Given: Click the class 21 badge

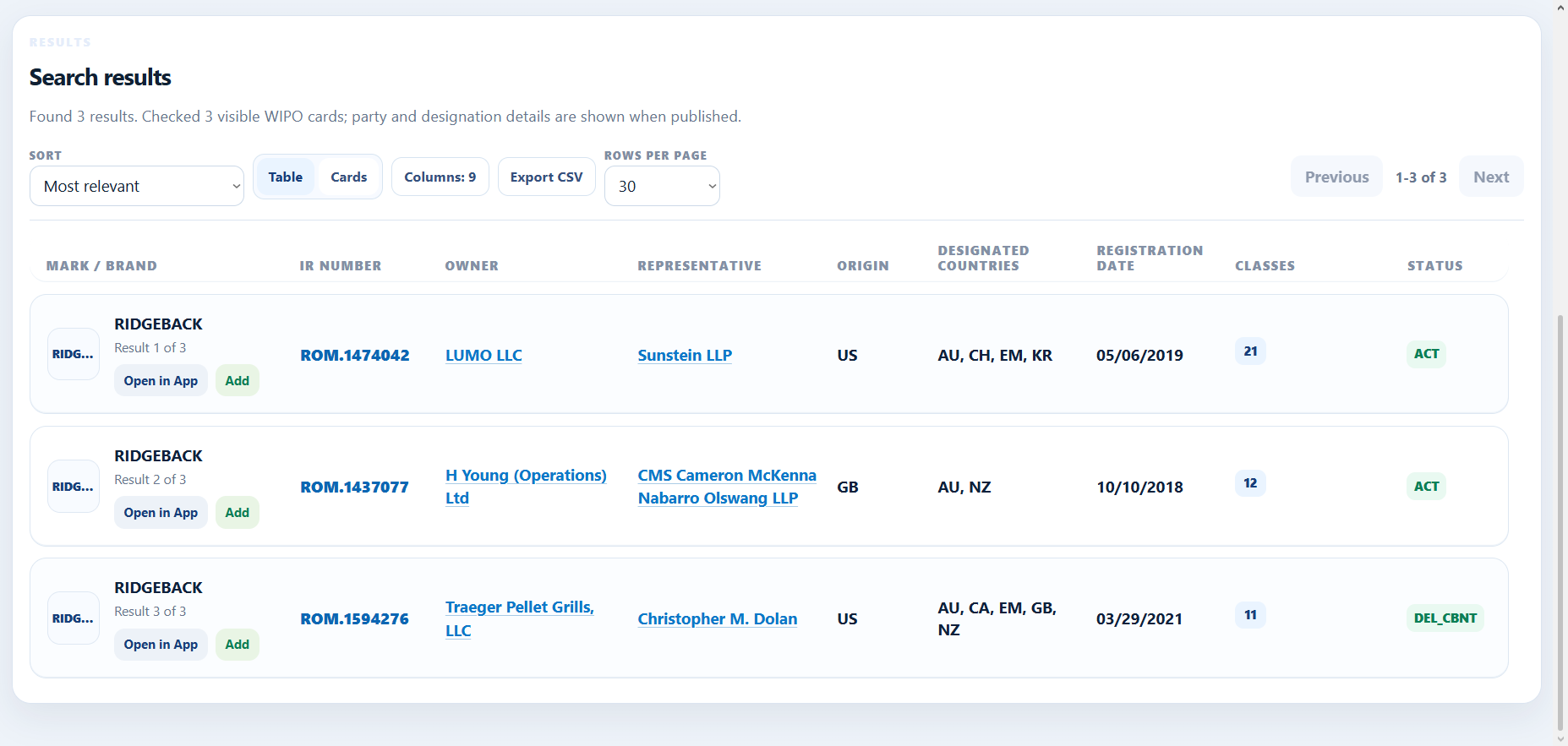Looking at the screenshot, I should (x=1250, y=351).
